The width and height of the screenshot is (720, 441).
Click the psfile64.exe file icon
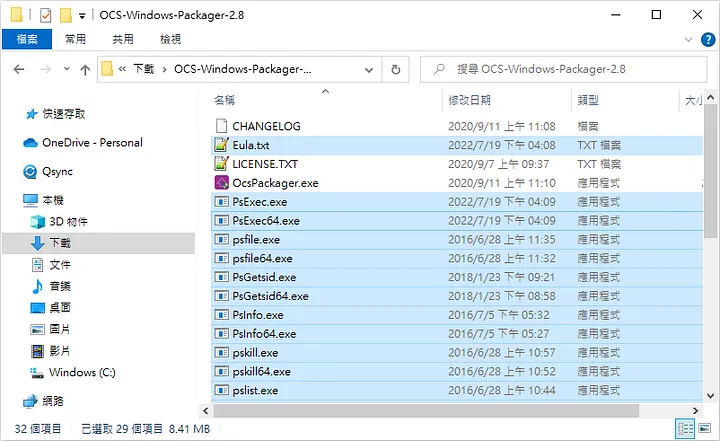pos(221,258)
